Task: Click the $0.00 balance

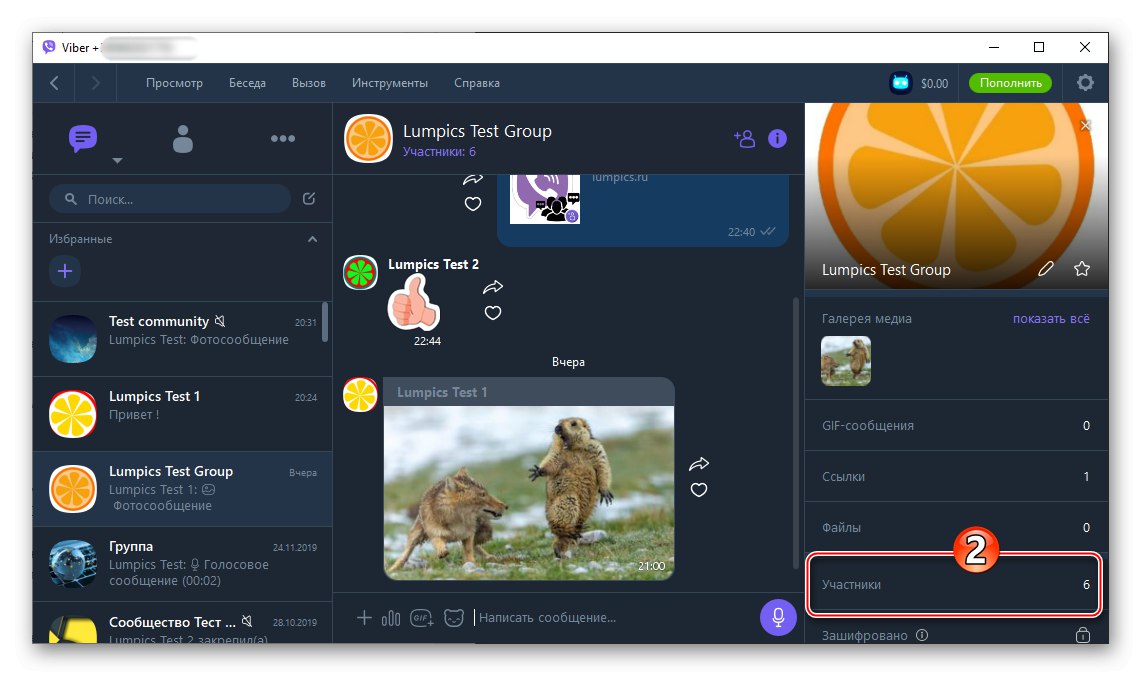Action: [x=934, y=84]
